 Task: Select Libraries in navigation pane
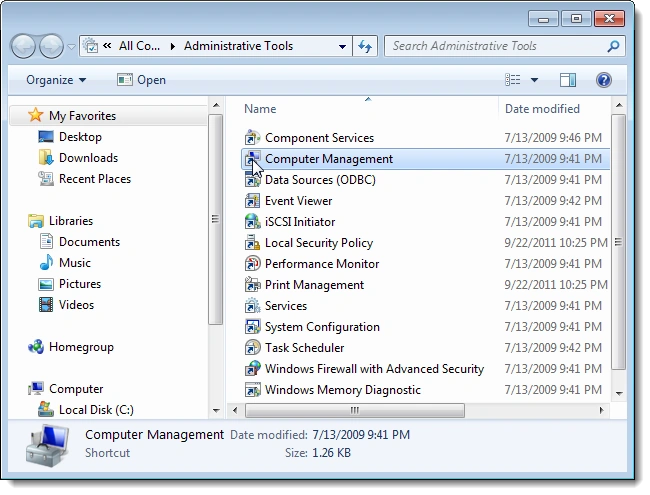[71, 221]
